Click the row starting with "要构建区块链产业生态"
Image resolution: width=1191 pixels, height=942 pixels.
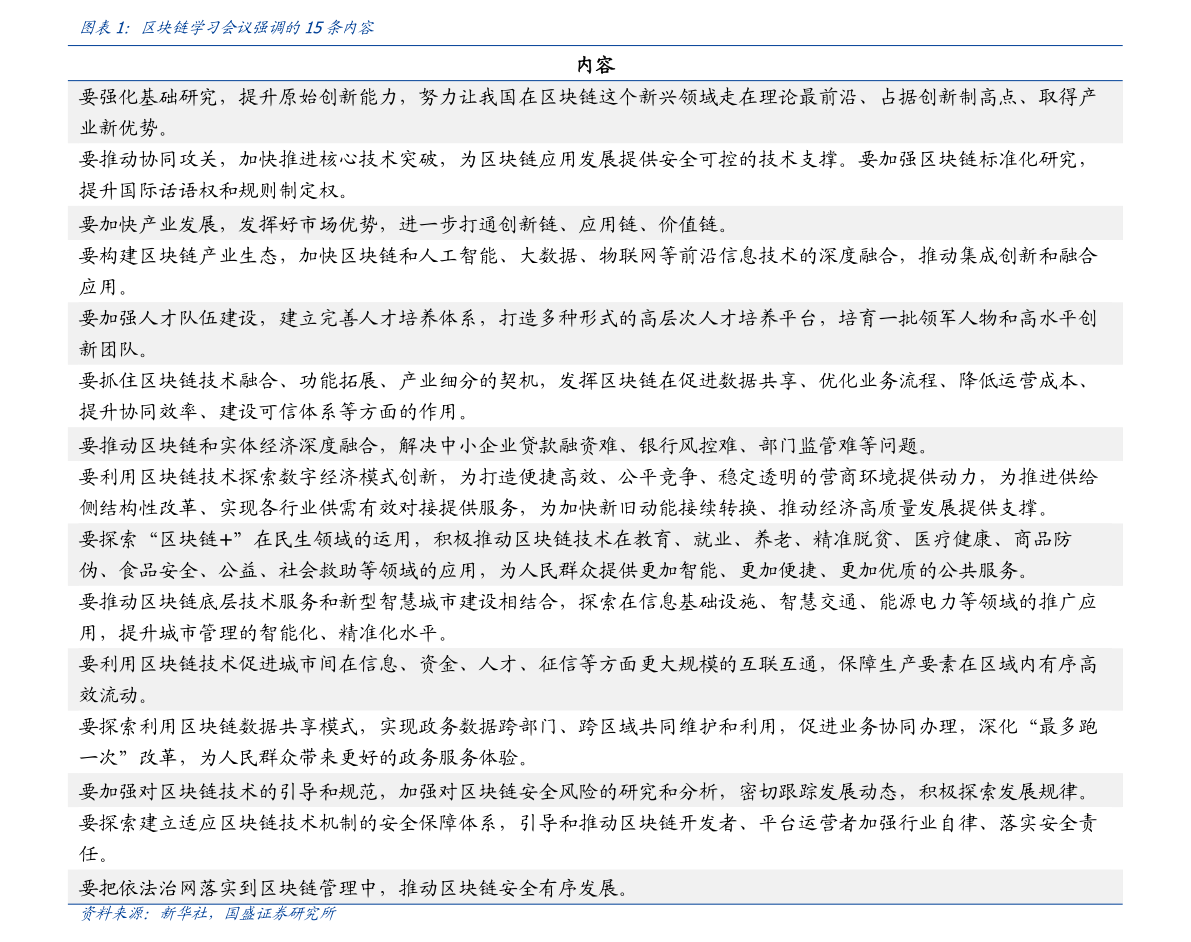pos(588,271)
